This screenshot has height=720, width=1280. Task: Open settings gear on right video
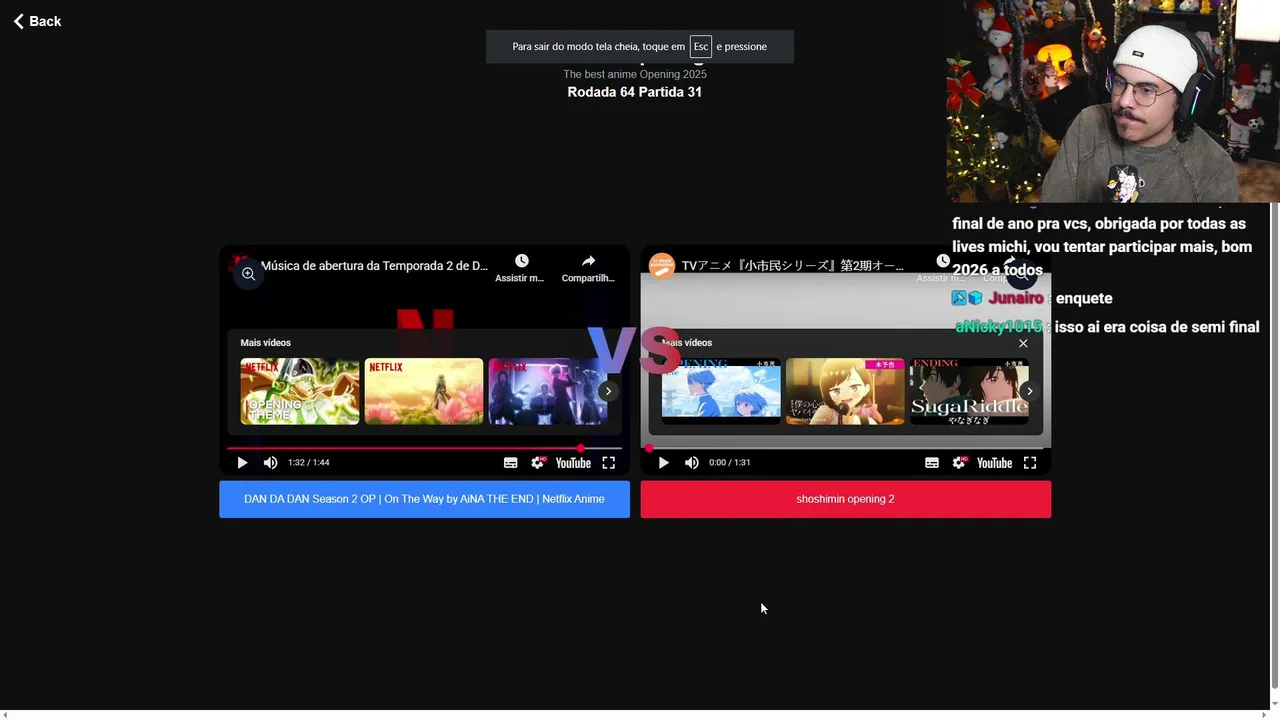[x=959, y=463]
